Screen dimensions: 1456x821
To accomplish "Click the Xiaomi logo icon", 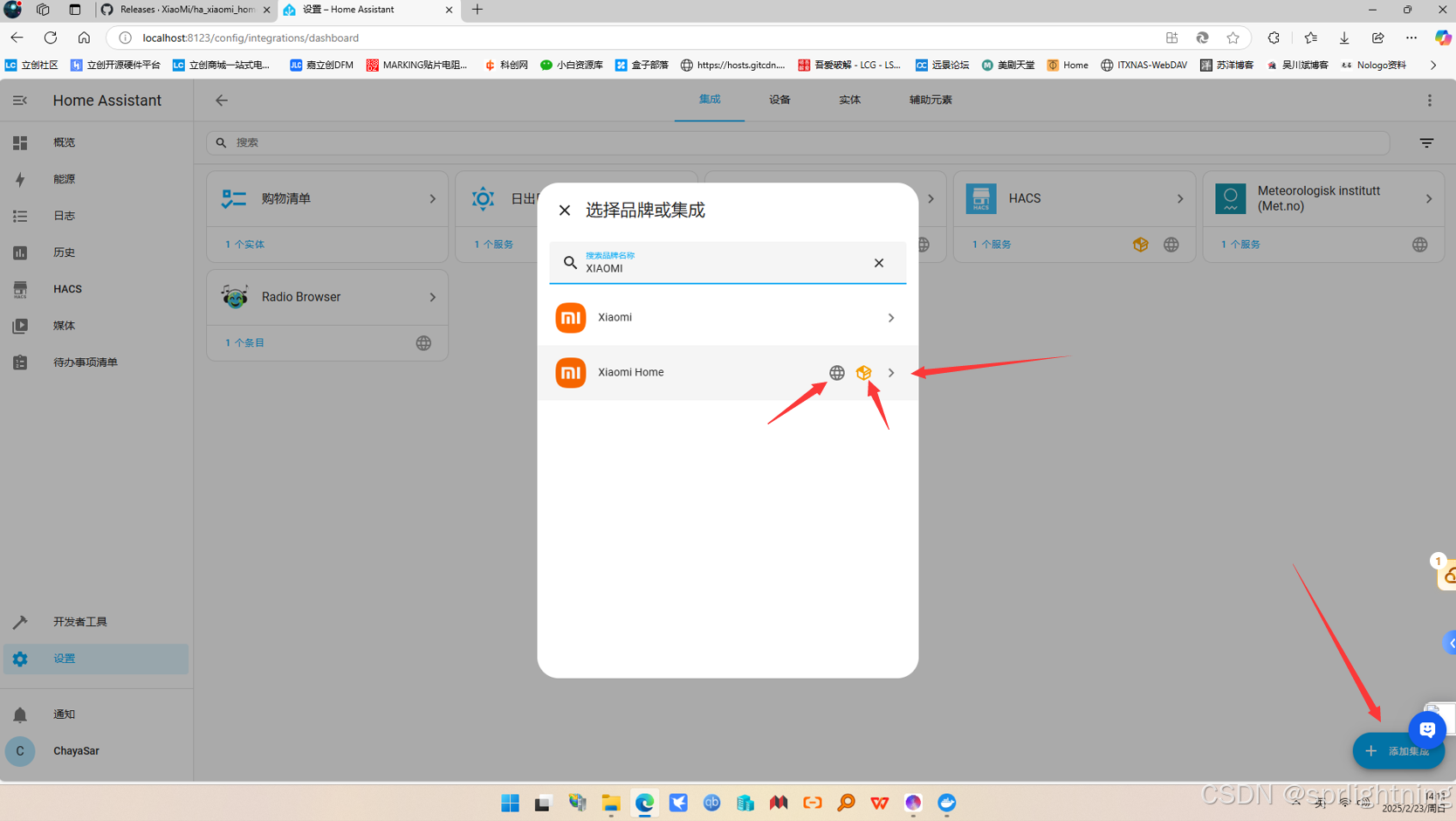I will (571, 318).
